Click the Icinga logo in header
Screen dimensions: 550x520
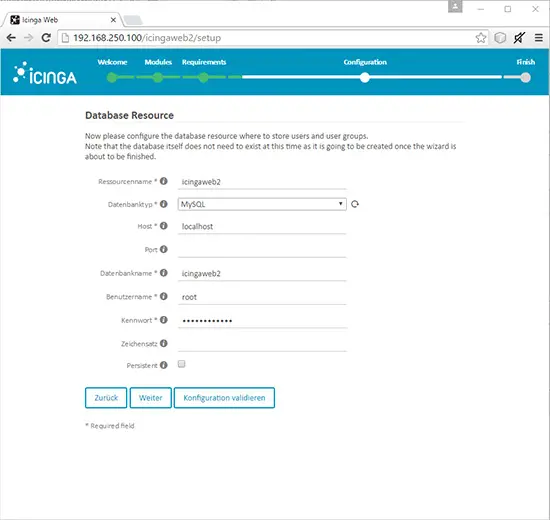pos(45,73)
